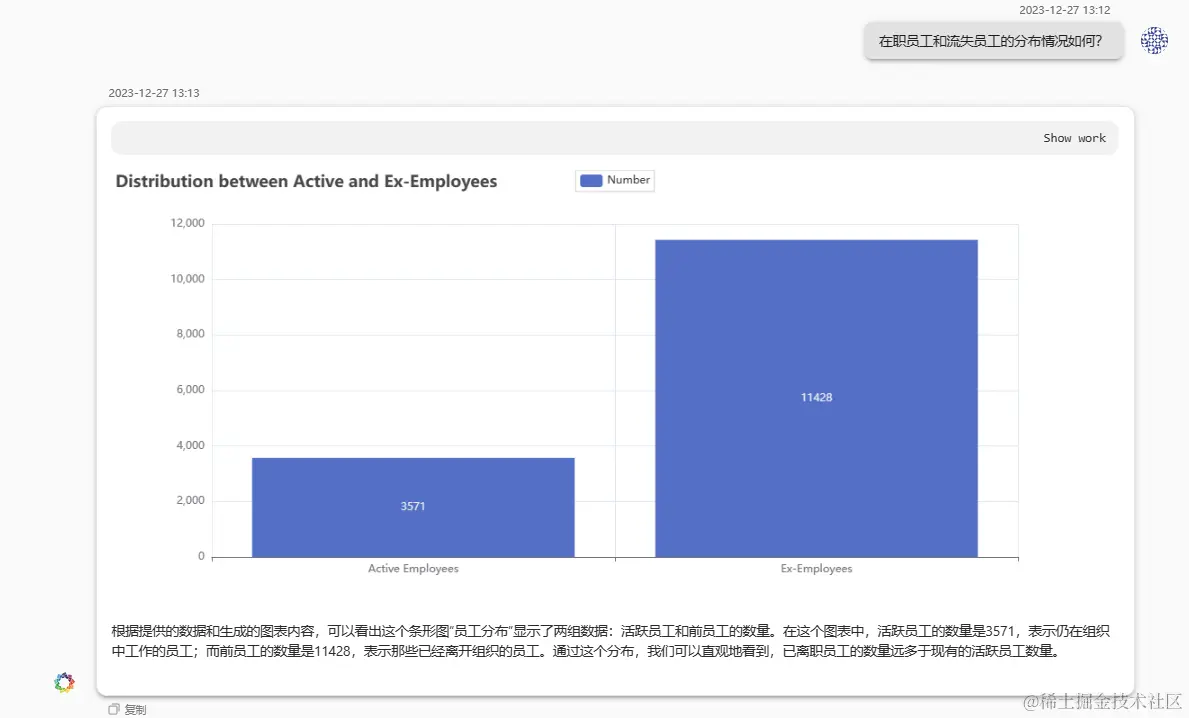This screenshot has height=718, width=1189.
Task: Click the blue Number legend swatch
Action: [591, 180]
